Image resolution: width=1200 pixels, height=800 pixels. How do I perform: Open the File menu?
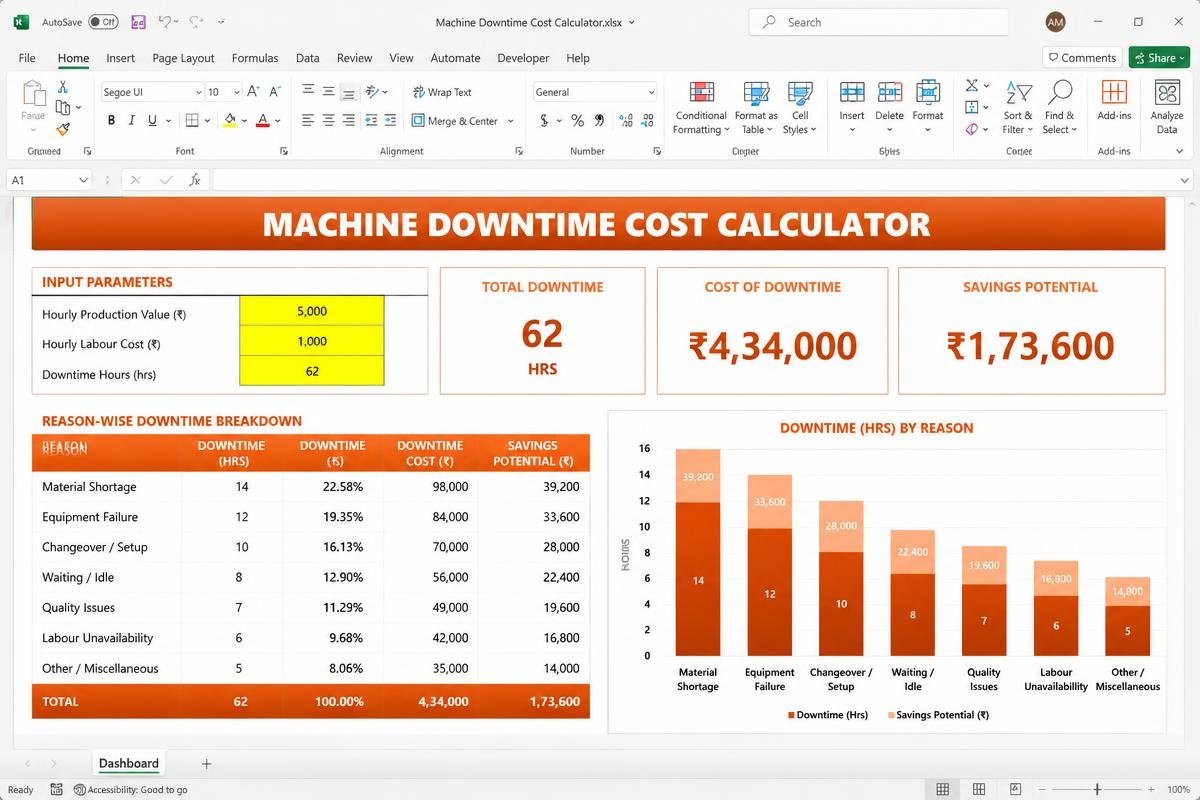tap(27, 58)
